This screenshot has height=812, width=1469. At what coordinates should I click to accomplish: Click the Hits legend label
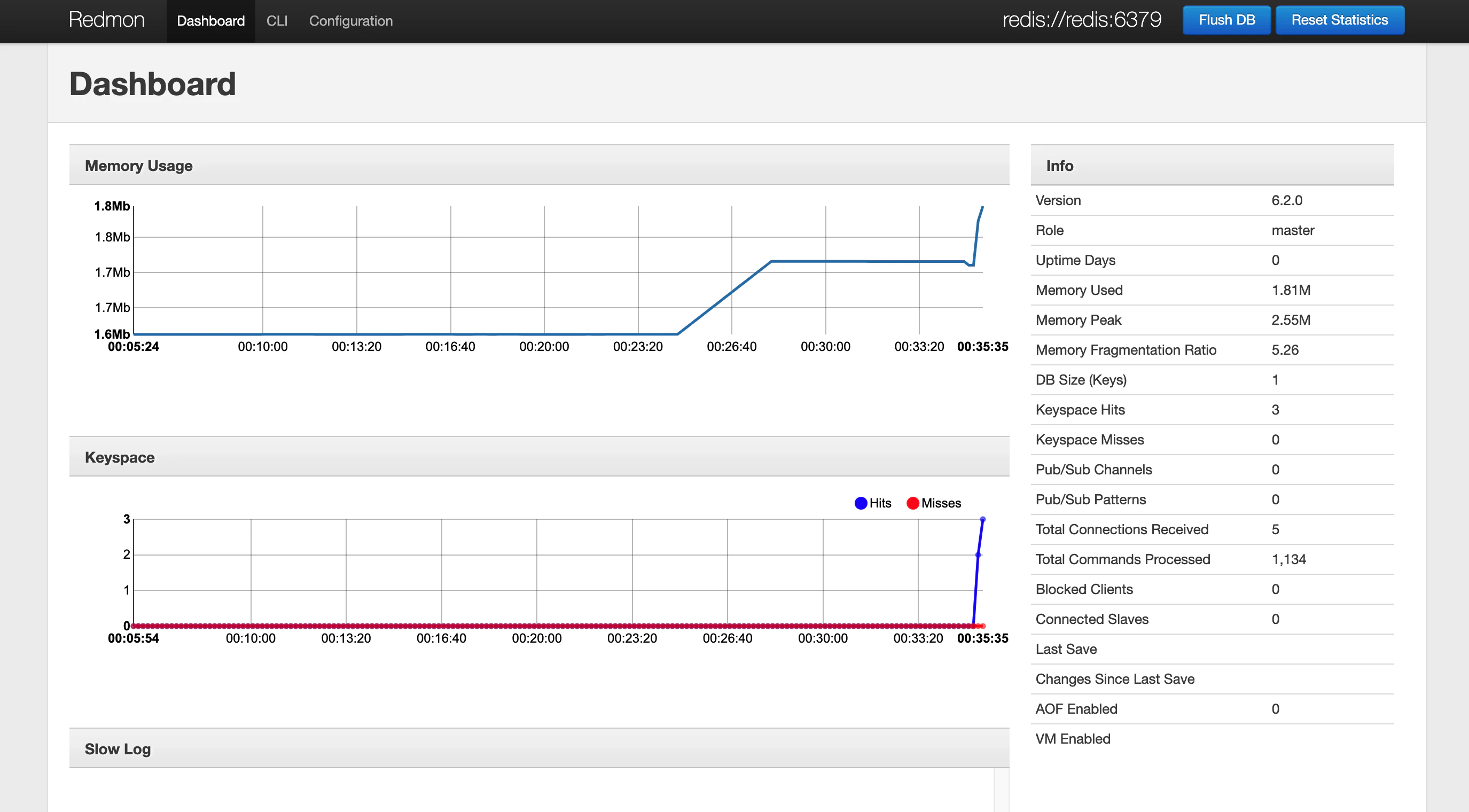(x=880, y=503)
